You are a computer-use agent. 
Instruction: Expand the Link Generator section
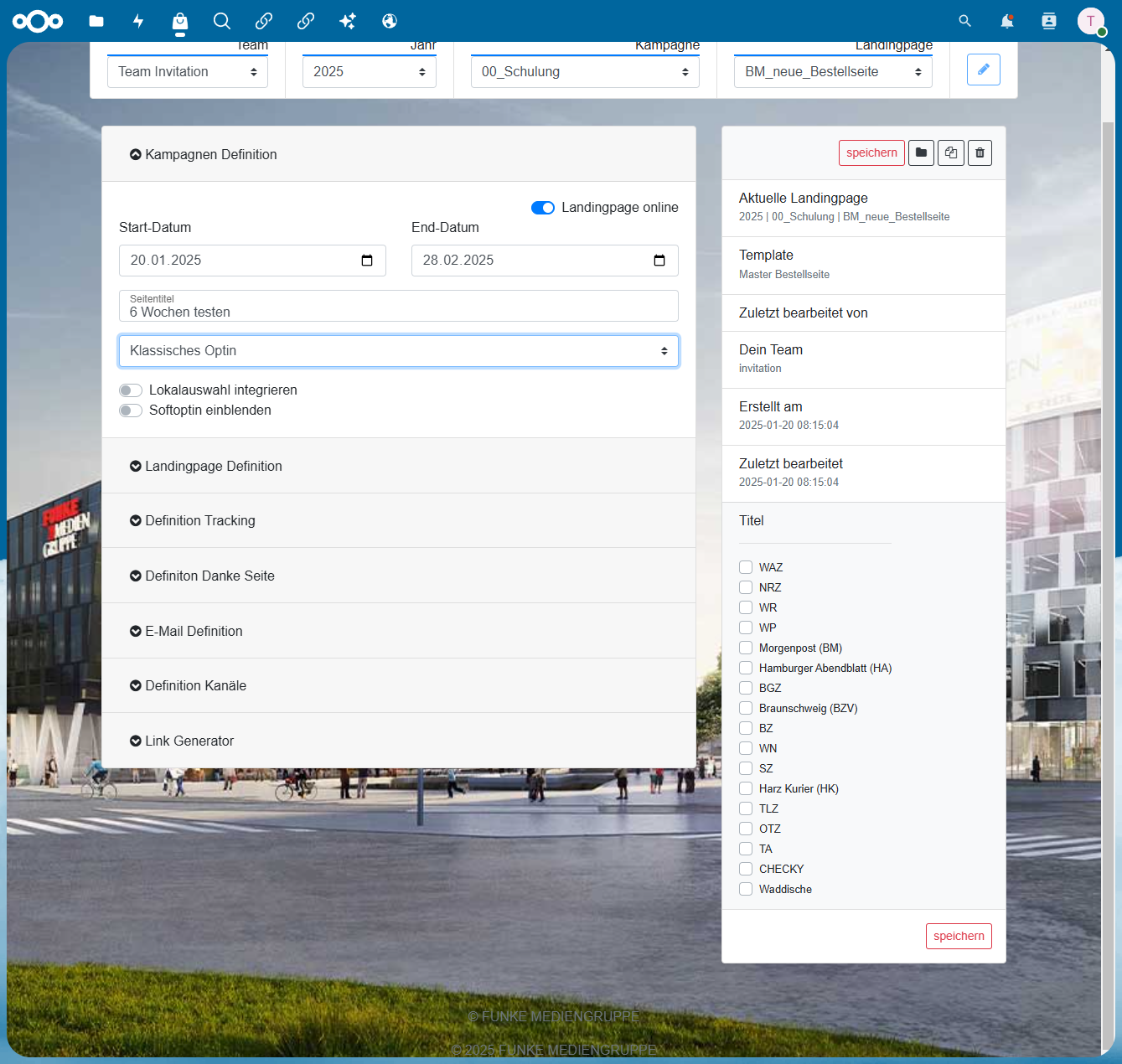(x=399, y=741)
